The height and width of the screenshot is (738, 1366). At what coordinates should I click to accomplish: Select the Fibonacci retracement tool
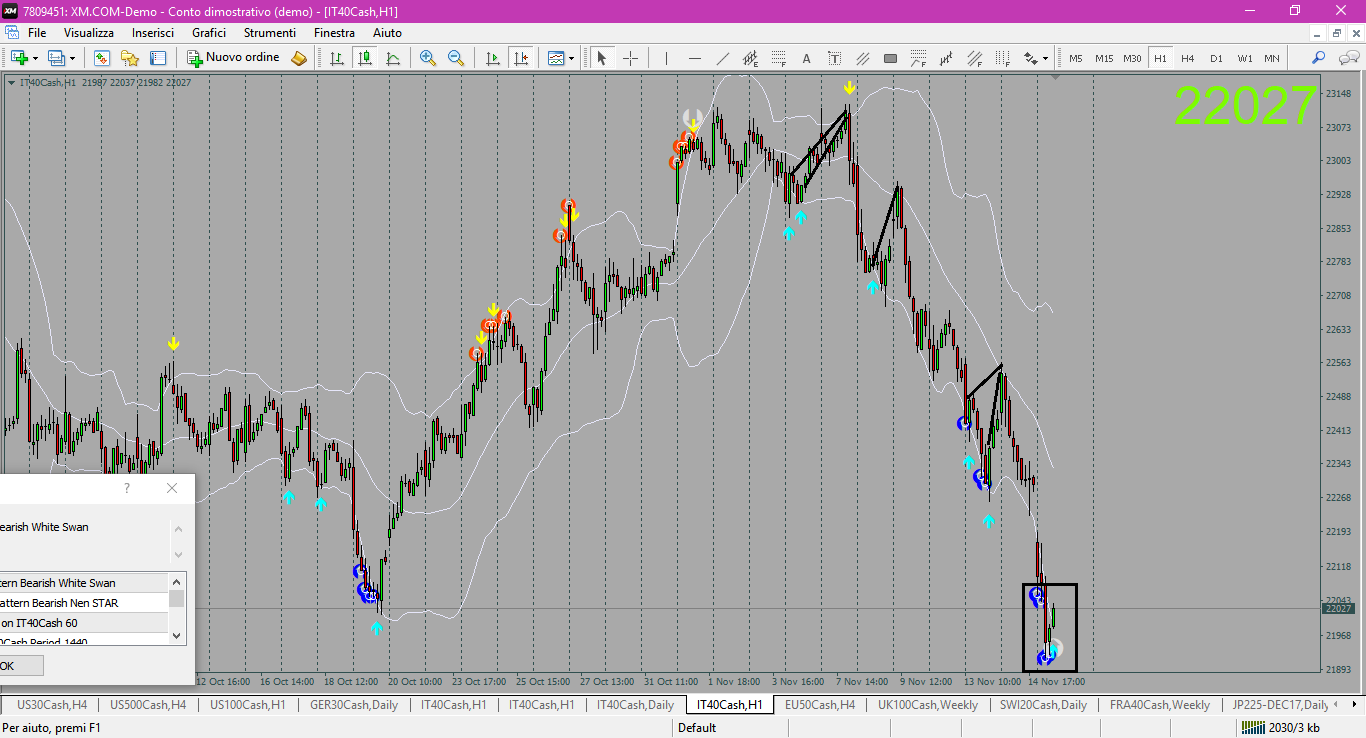pos(779,58)
